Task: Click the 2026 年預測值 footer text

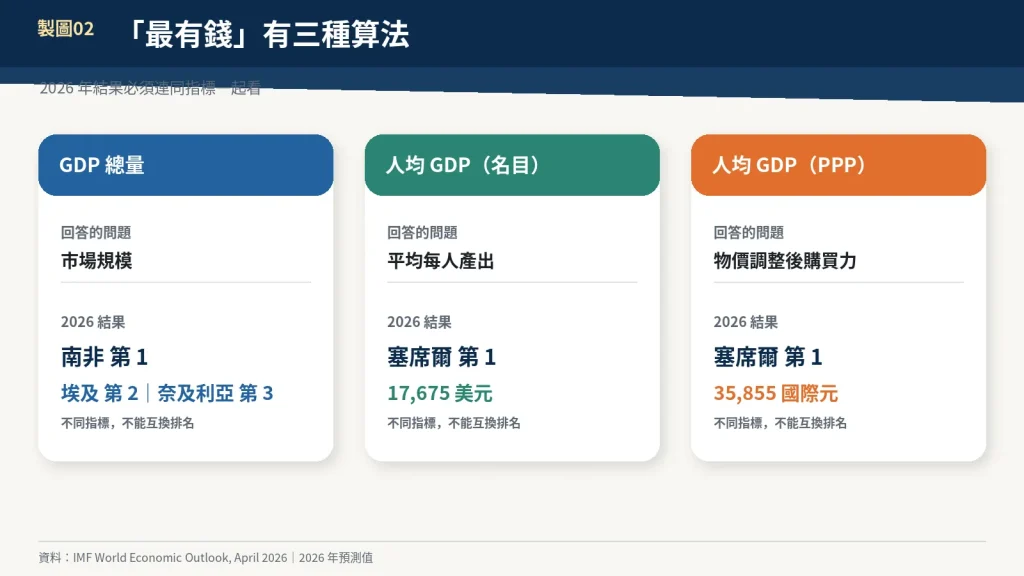Action: click(336, 558)
